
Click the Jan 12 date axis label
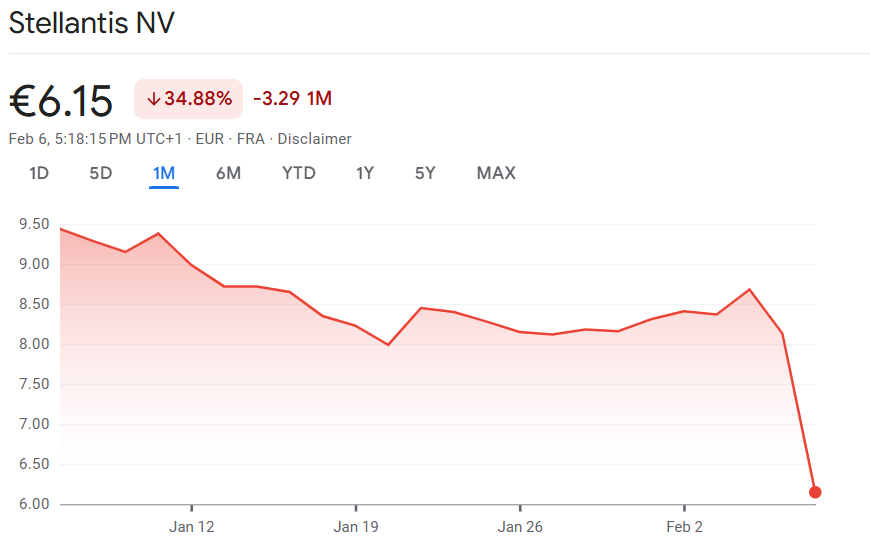click(191, 527)
